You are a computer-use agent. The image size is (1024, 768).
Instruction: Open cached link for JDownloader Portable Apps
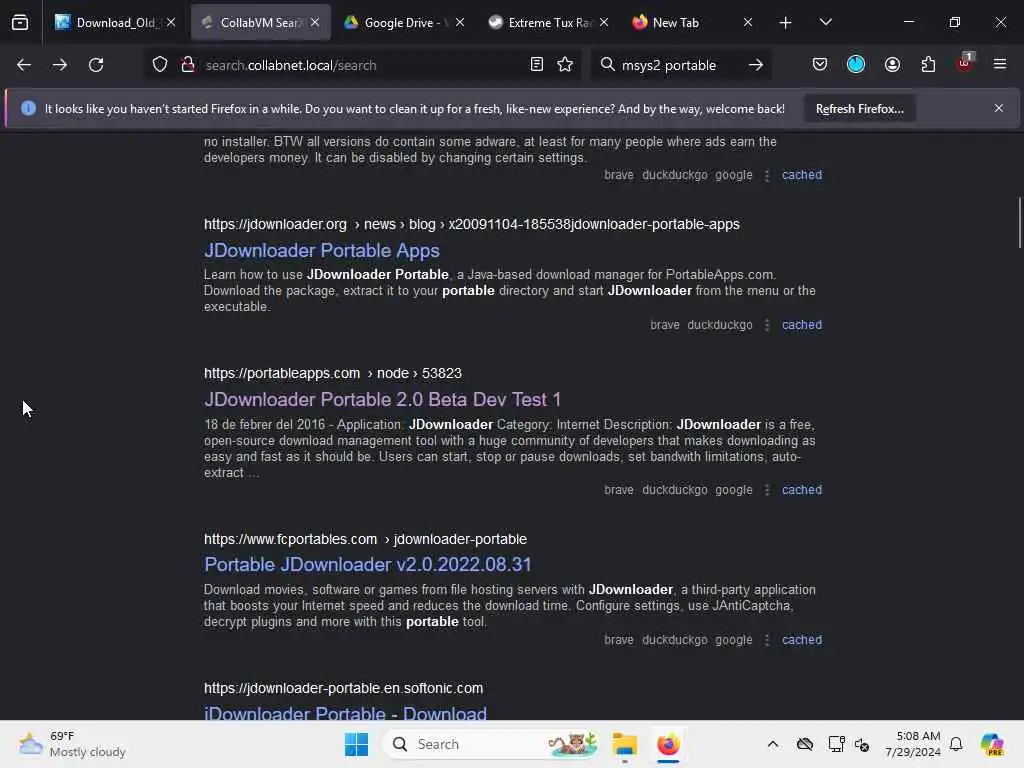(801, 325)
